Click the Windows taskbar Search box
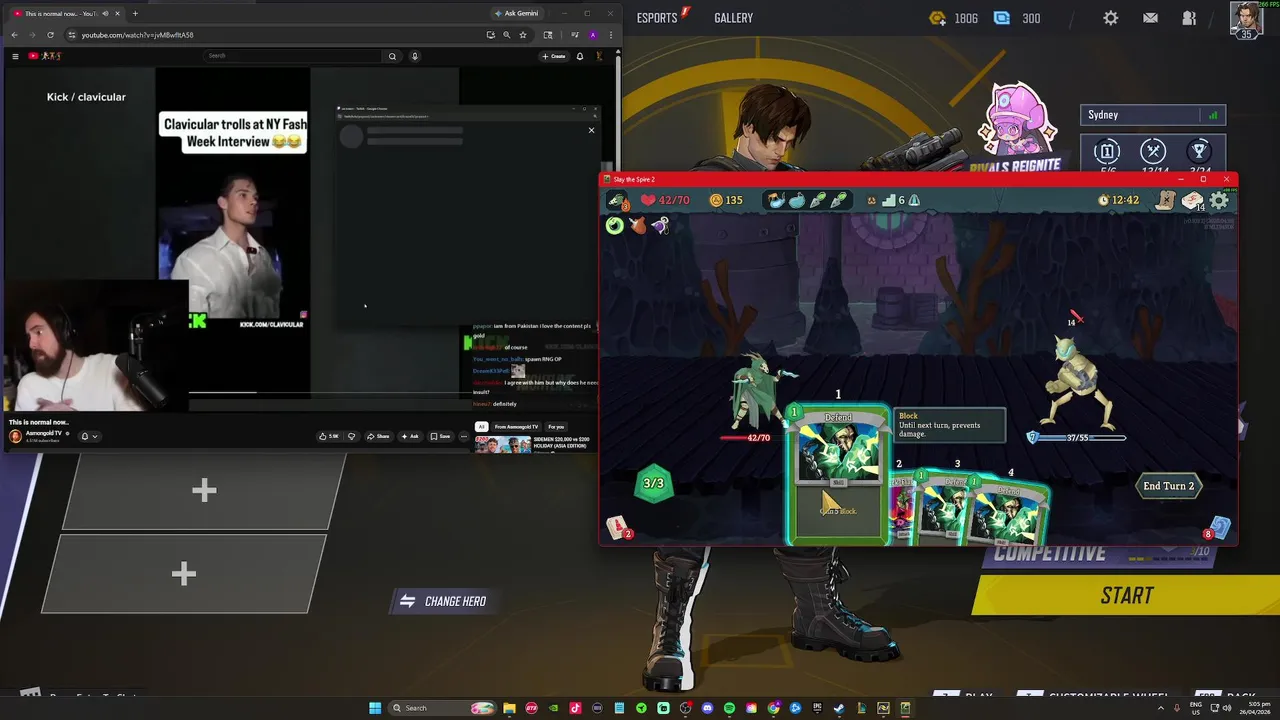Viewport: 1280px width, 720px height. pos(441,708)
